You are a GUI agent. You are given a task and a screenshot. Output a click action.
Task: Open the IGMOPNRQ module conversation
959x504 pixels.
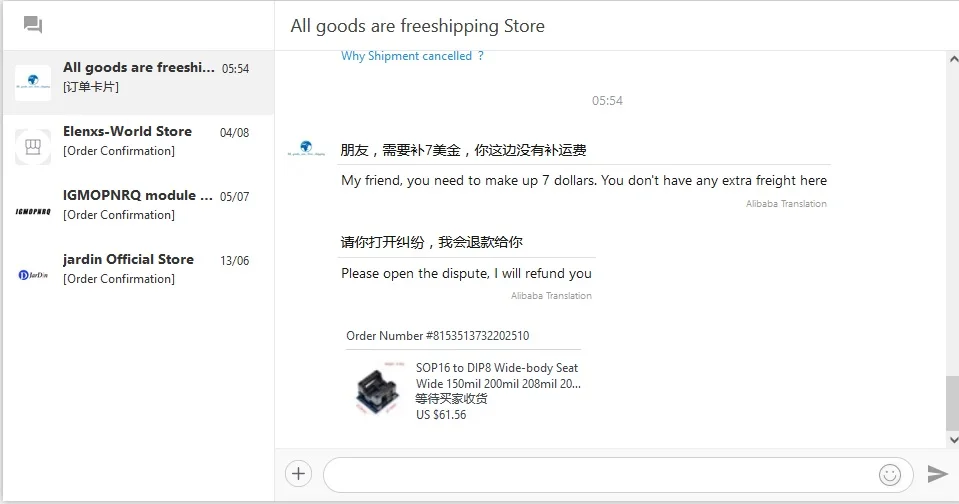coord(138,211)
